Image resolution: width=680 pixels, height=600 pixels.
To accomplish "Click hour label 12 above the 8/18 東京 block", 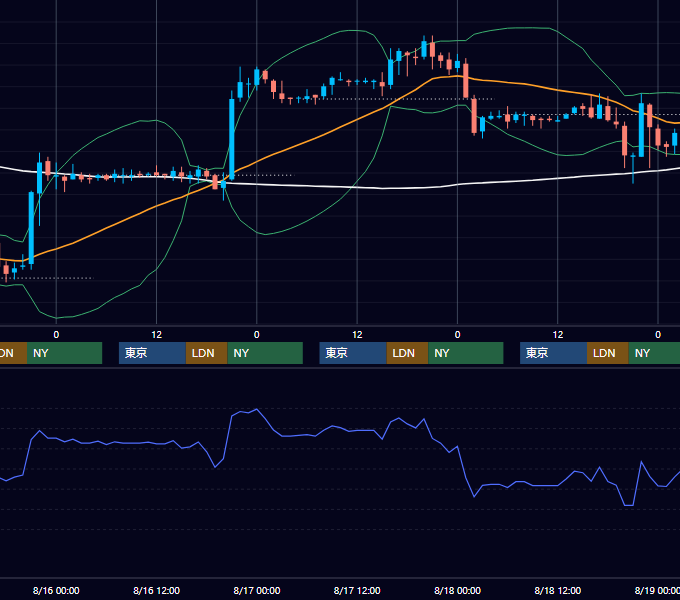I will pyautogui.click(x=558, y=335).
